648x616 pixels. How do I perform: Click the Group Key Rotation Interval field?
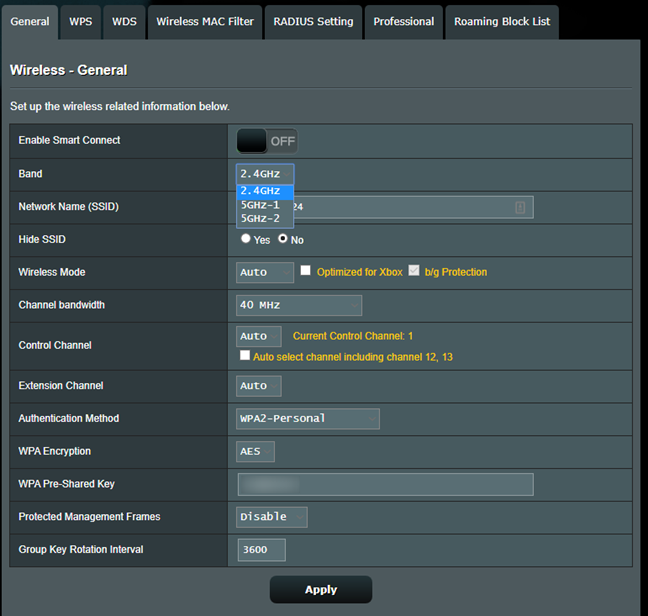[x=262, y=550]
